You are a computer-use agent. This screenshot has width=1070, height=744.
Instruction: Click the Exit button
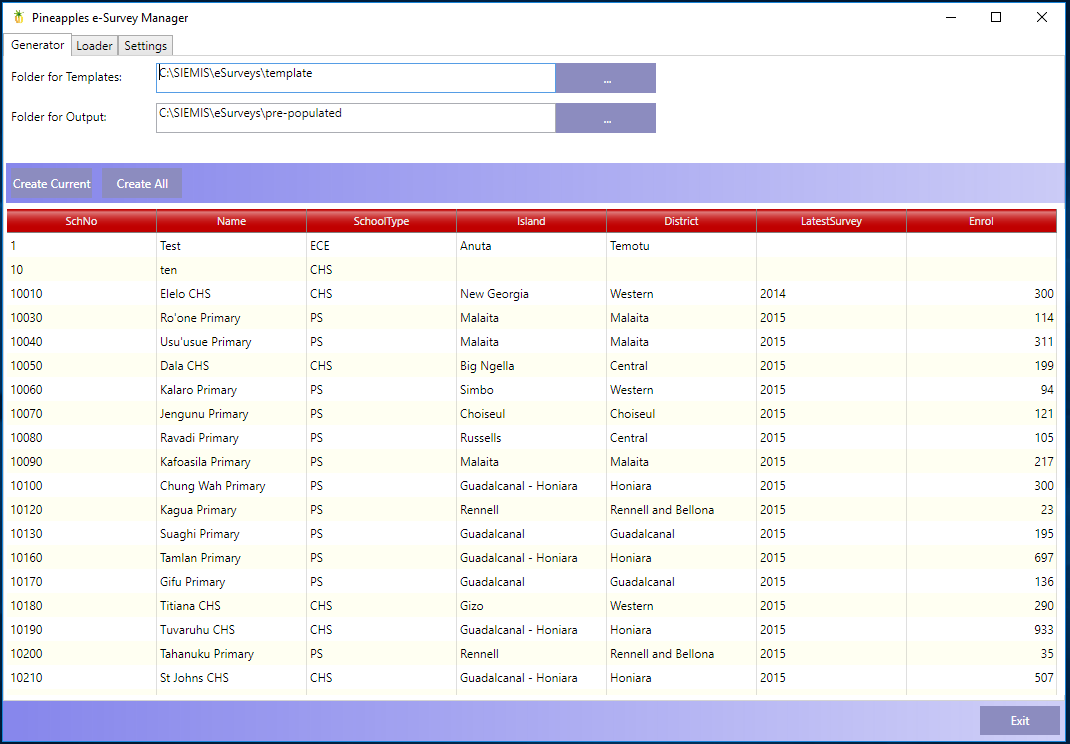pos(1019,721)
